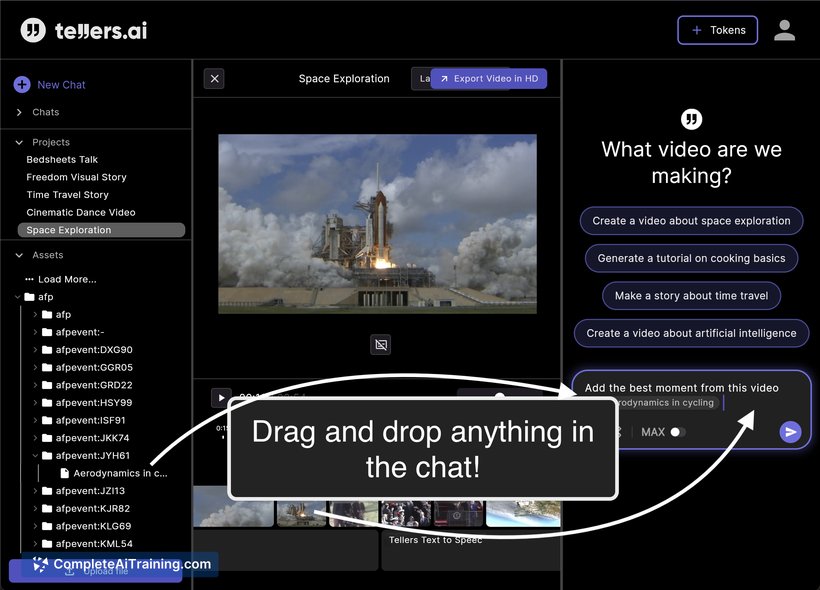Open the user profile icon
This screenshot has width=820, height=590.
tap(784, 30)
